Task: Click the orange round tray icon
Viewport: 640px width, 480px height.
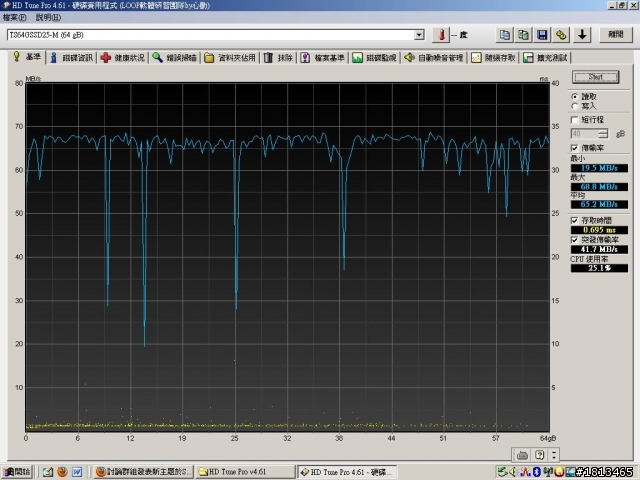Action: pos(559,472)
